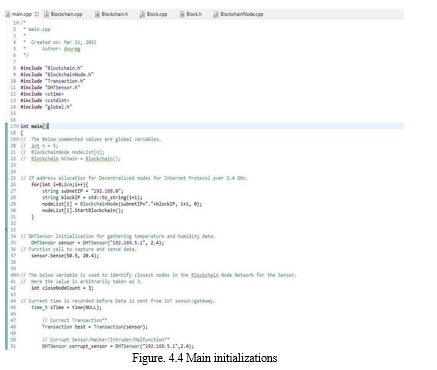Click the #include "BlockchainNode.h" line
Image resolution: width=437 pixels, height=370 pixels.
point(57,74)
